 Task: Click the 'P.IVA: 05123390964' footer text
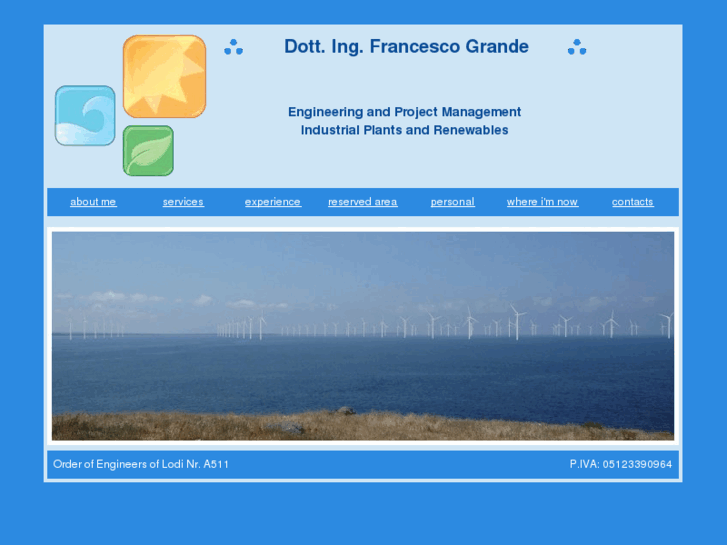pos(621,464)
